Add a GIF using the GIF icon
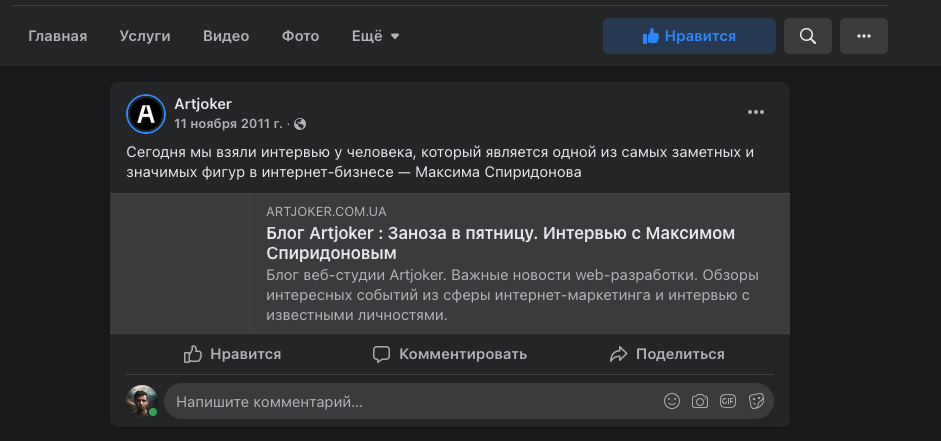This screenshot has height=441, width=941. click(728, 401)
